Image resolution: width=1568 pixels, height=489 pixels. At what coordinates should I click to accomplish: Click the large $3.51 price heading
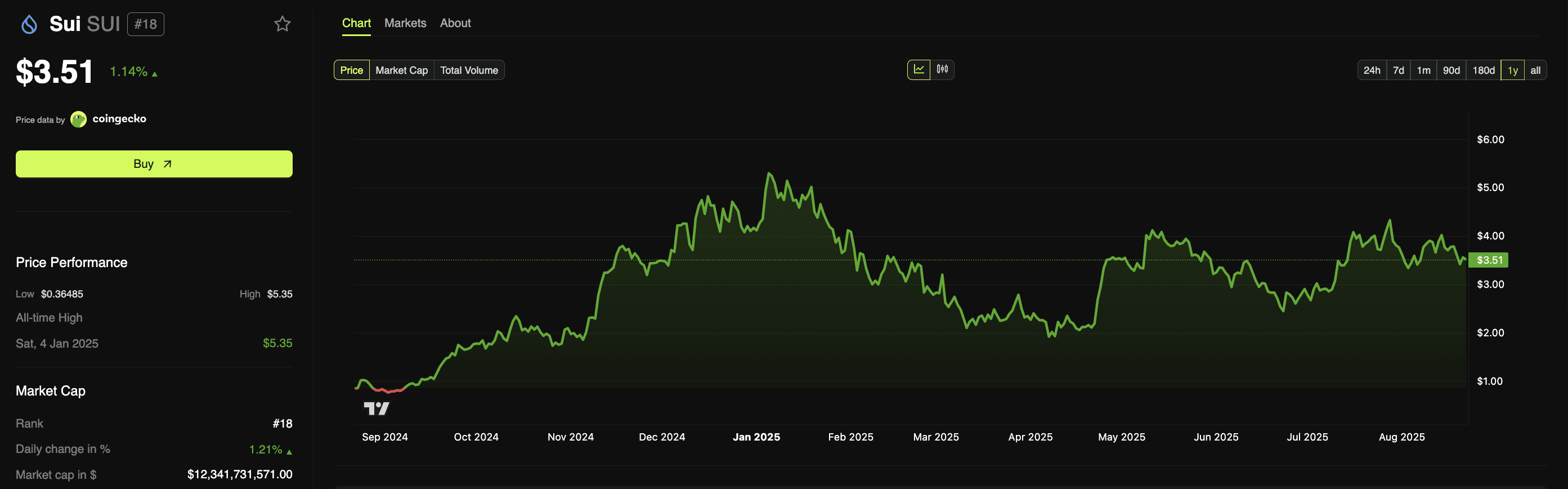55,72
